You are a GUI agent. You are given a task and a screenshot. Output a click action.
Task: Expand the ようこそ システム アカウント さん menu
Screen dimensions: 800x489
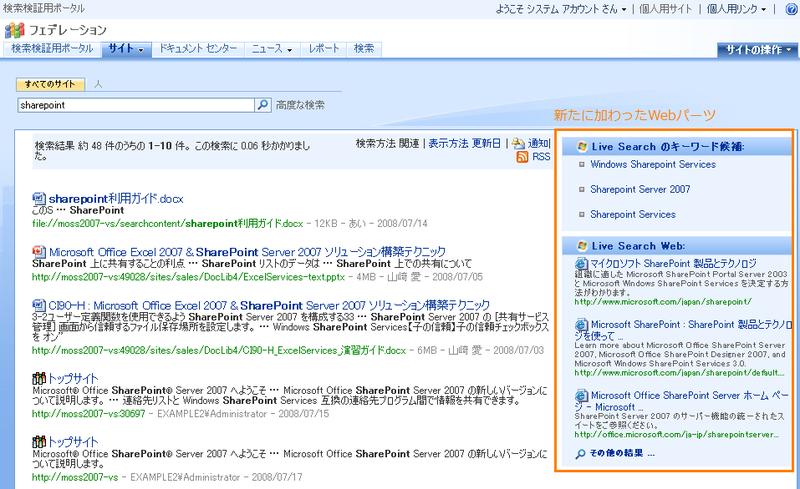pyautogui.click(x=561, y=9)
